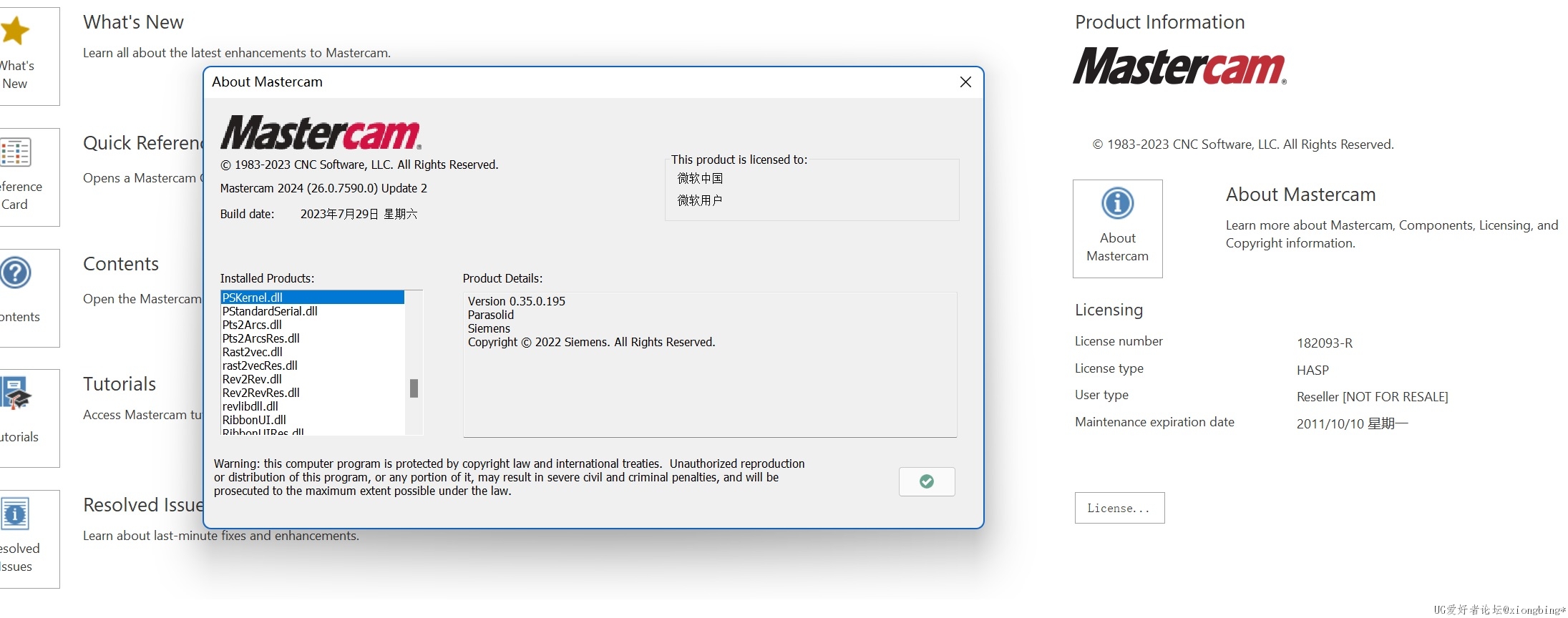Click licensed-to user 微软用户
This screenshot has height=618, width=1568.
click(700, 200)
